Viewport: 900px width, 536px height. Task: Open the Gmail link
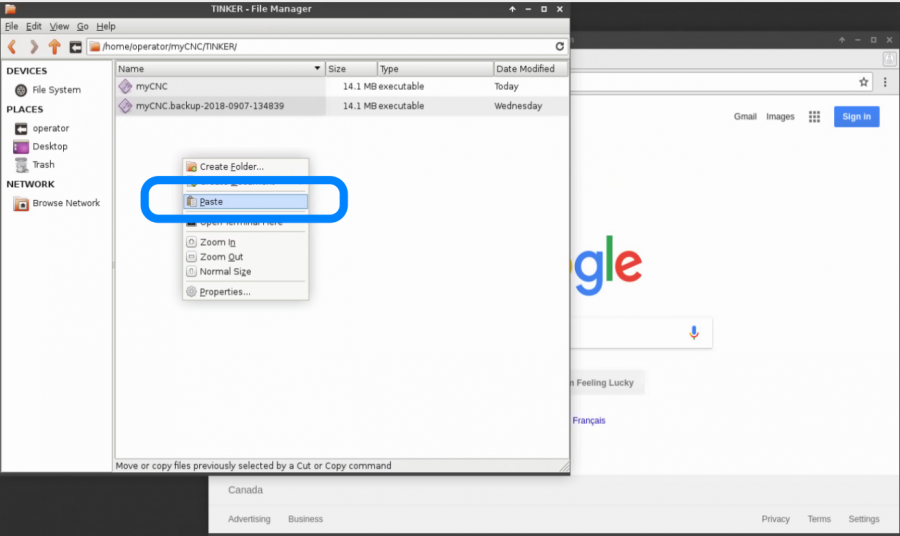745,117
